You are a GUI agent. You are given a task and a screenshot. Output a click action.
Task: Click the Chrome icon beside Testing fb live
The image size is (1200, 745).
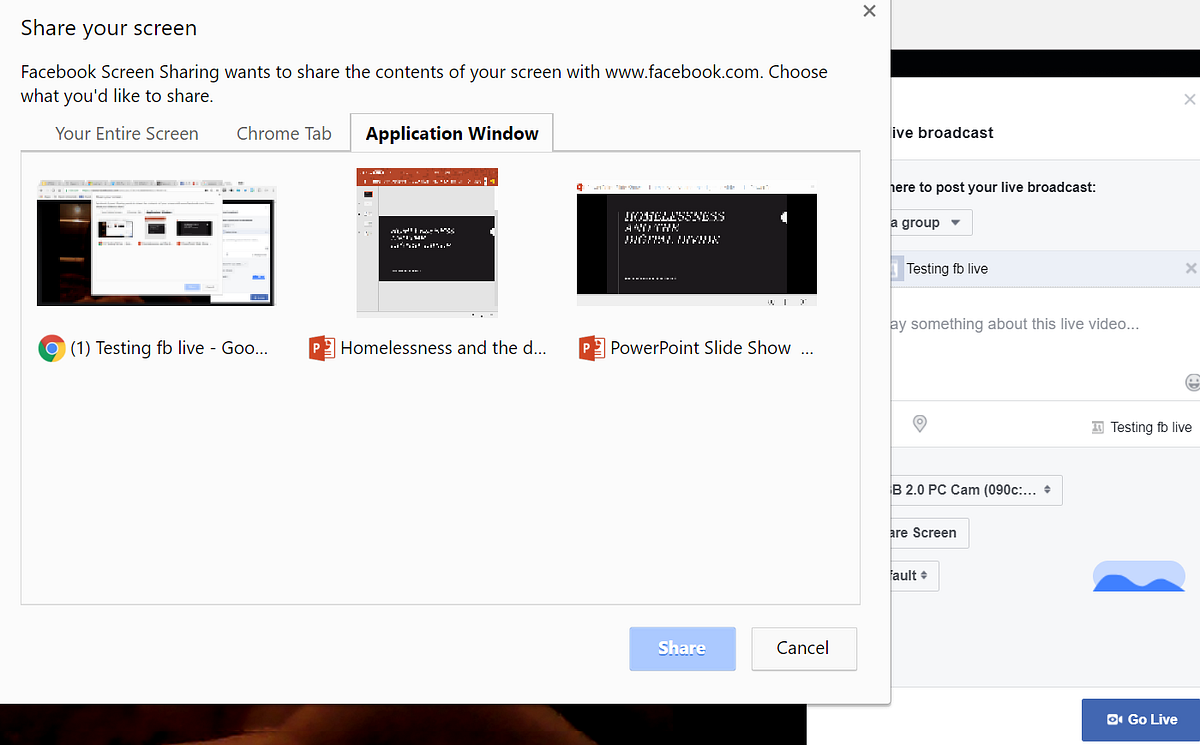pos(52,348)
